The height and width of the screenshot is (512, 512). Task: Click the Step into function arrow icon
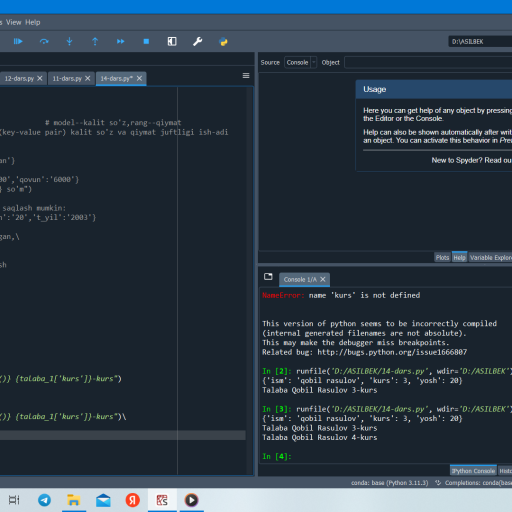(69, 41)
